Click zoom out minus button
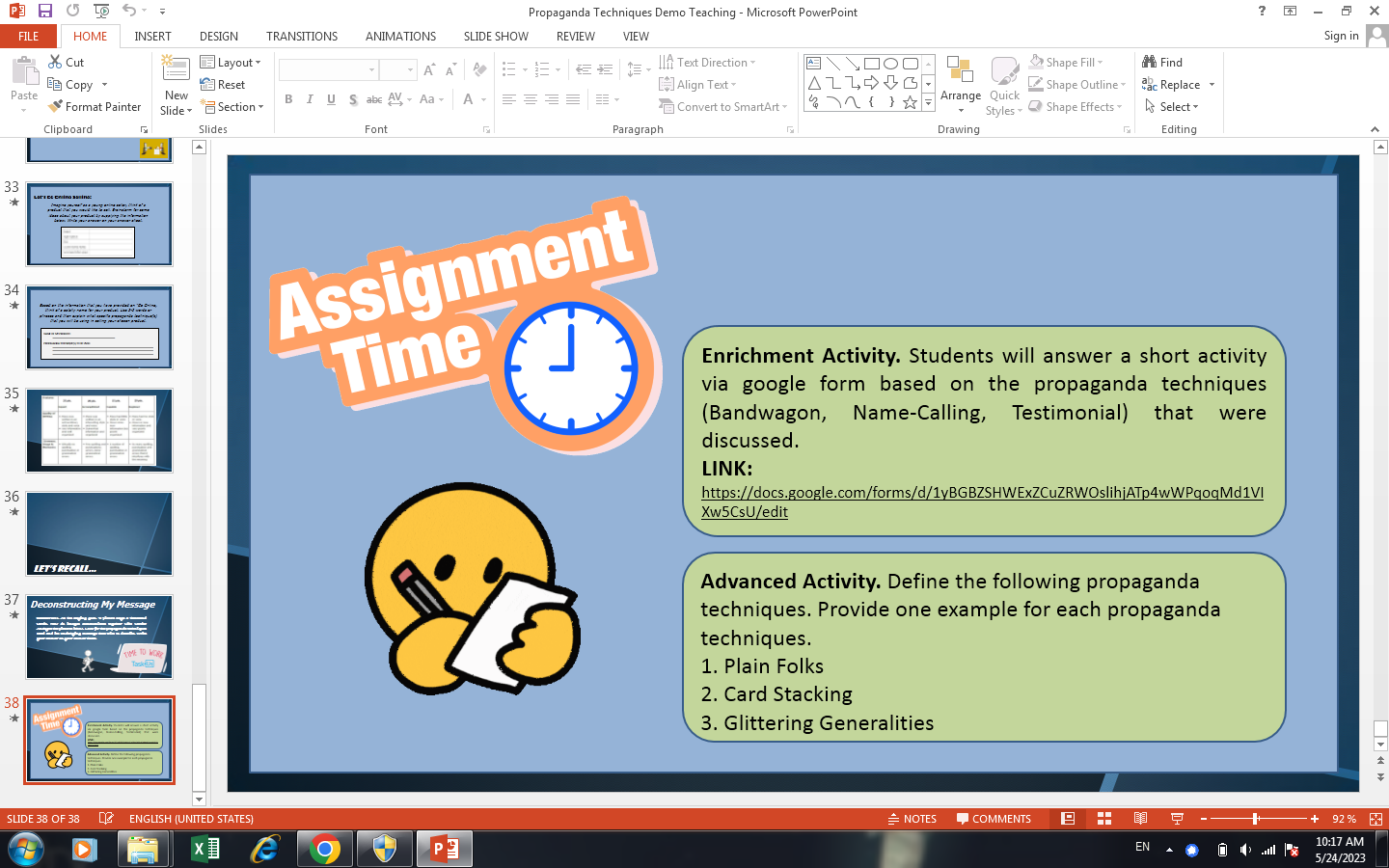 click(1204, 819)
